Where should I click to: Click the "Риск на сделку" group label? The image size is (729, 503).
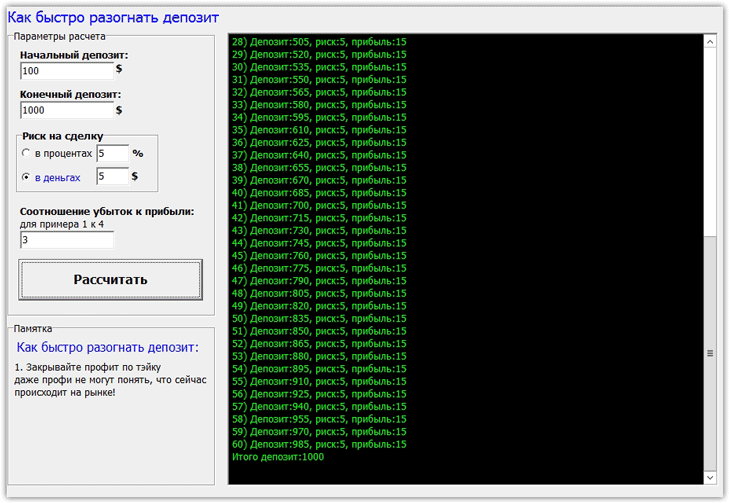(62, 136)
